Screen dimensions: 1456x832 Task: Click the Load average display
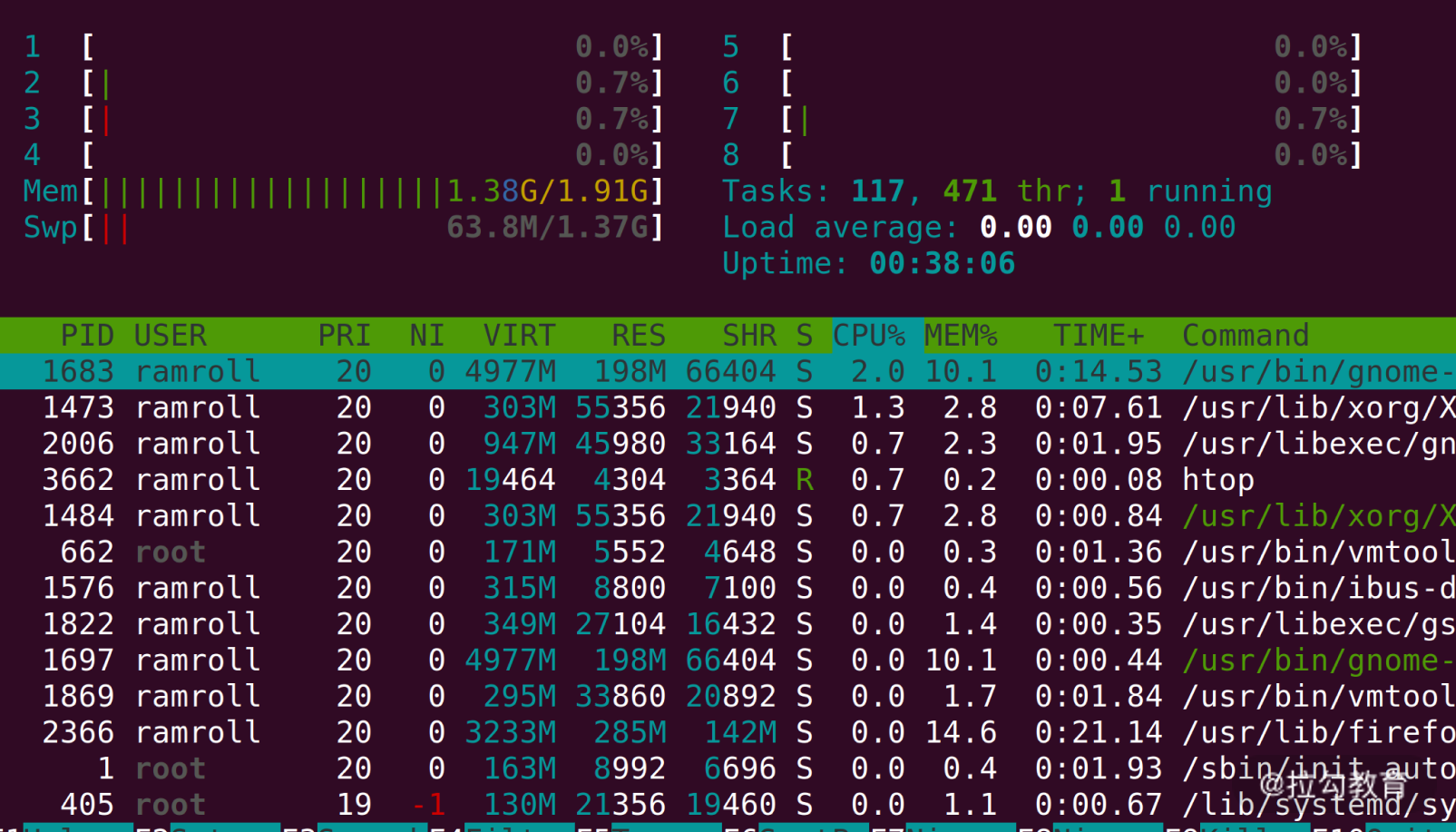coord(978,228)
